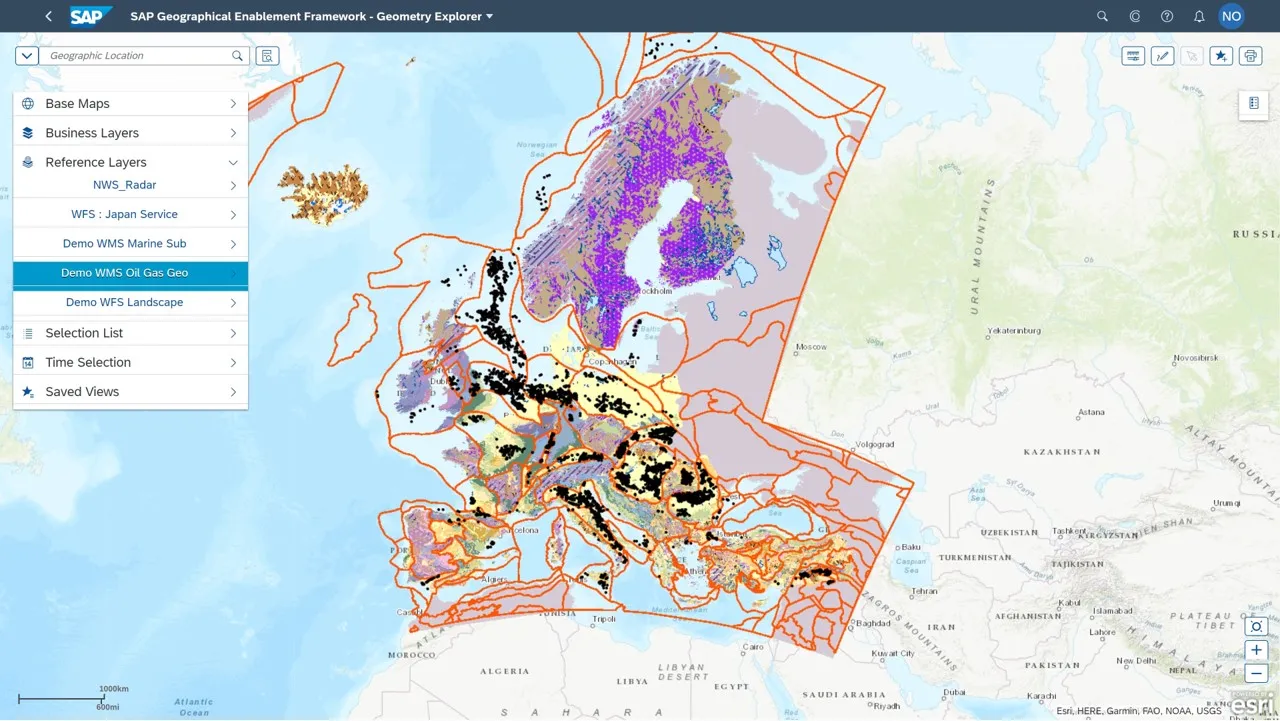Image resolution: width=1280 pixels, height=721 pixels.
Task: Click the Geographic Location search field
Action: [x=138, y=56]
